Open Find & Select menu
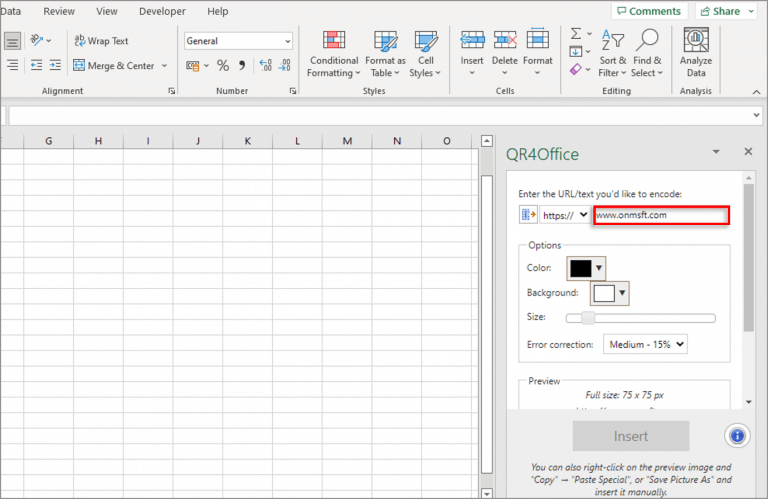The image size is (768, 499). point(647,53)
